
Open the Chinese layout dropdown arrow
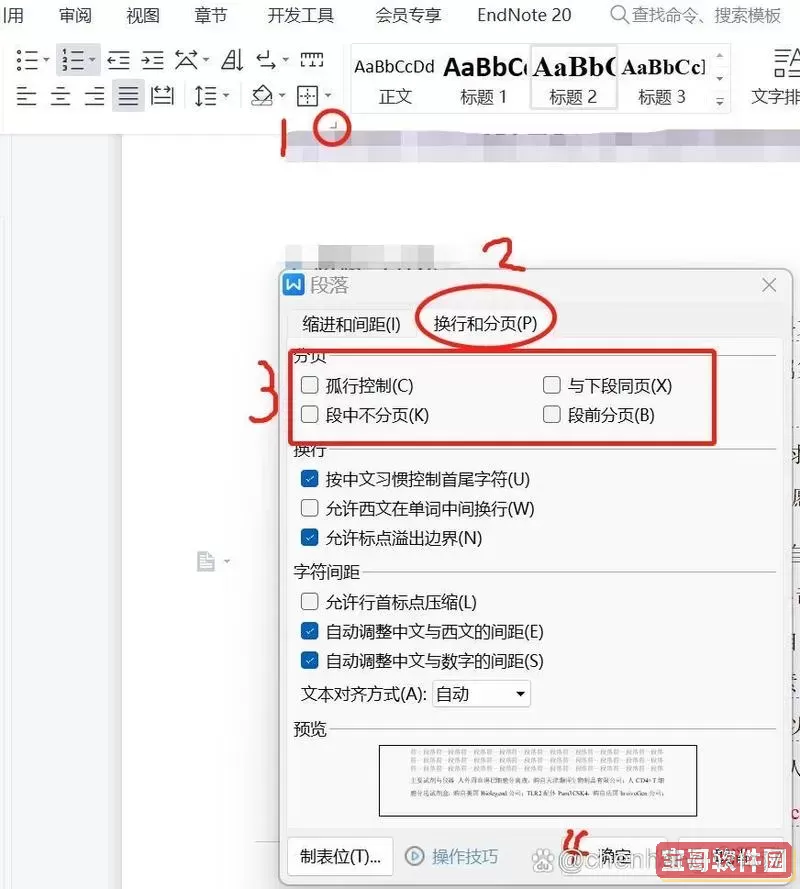tap(206, 60)
